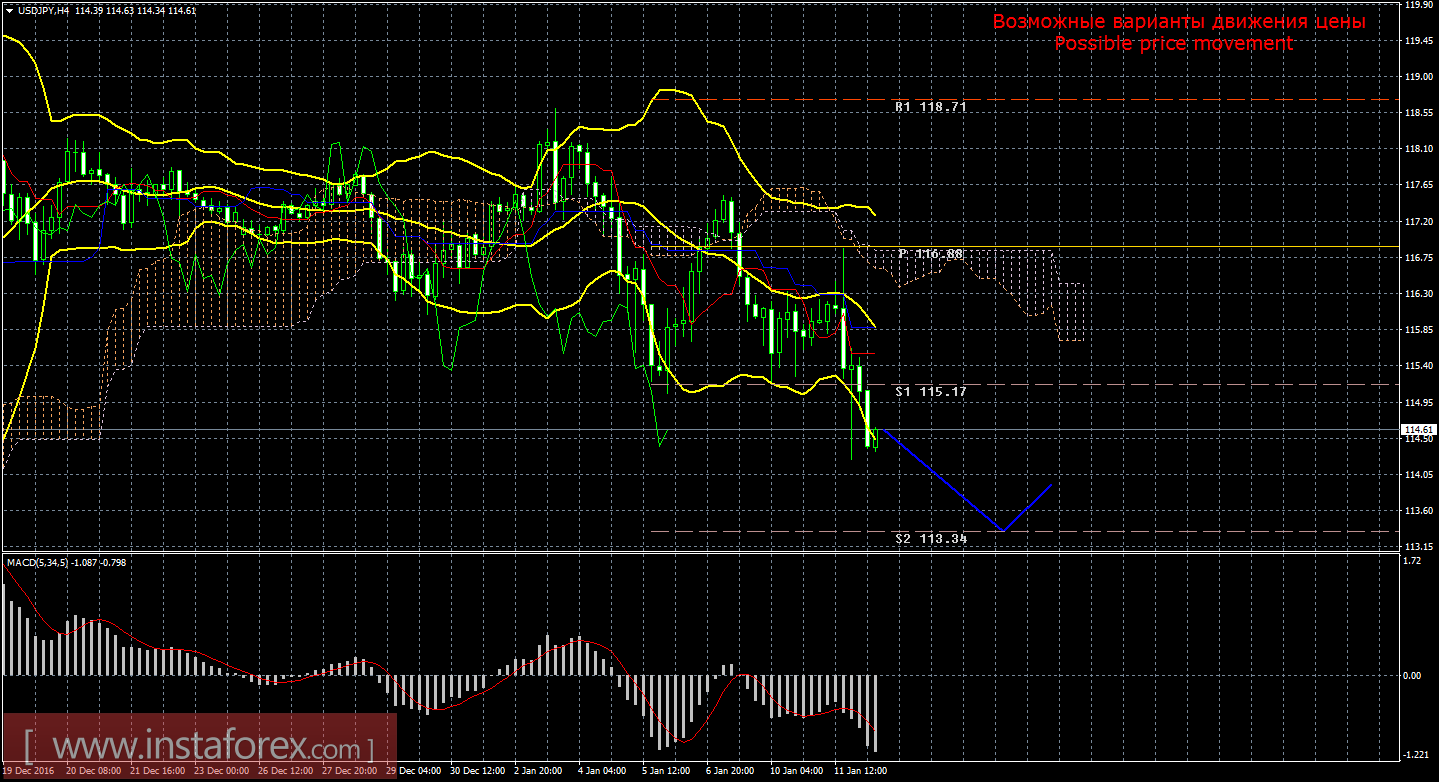
Task: Select the 116.30 price axis value
Action: coord(1418,294)
